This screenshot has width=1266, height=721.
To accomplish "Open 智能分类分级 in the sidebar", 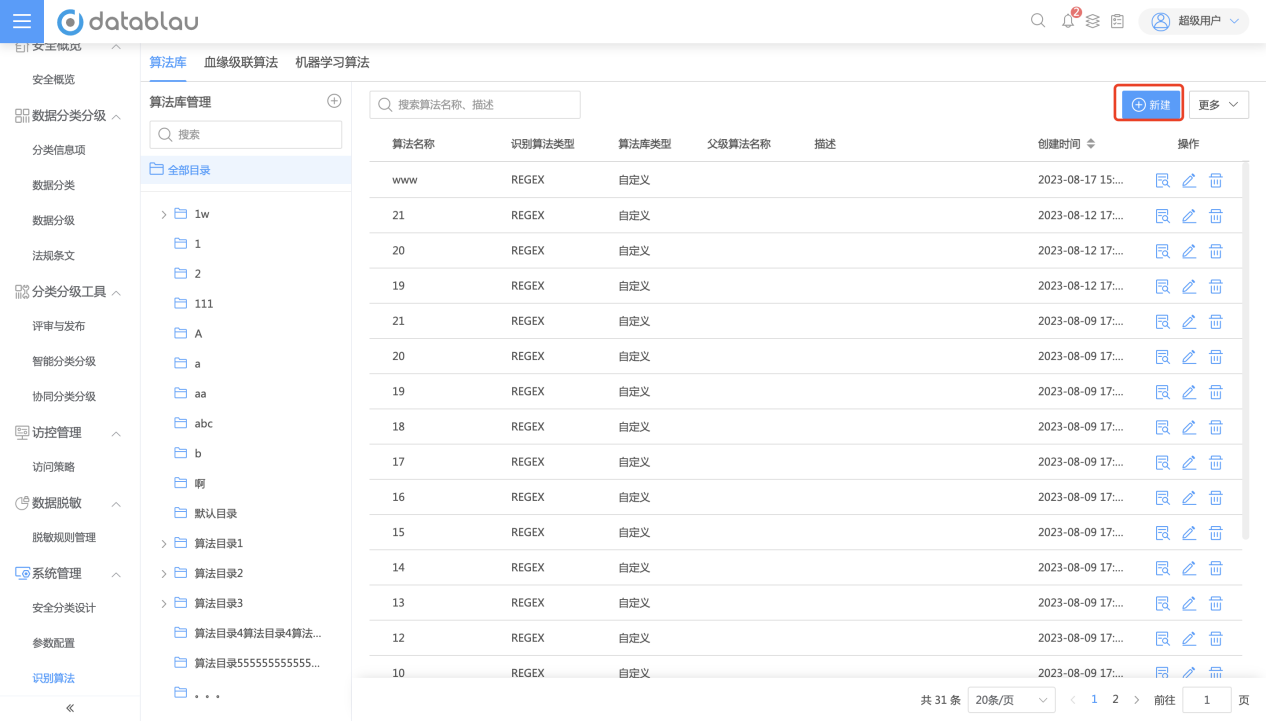I will coord(64,361).
